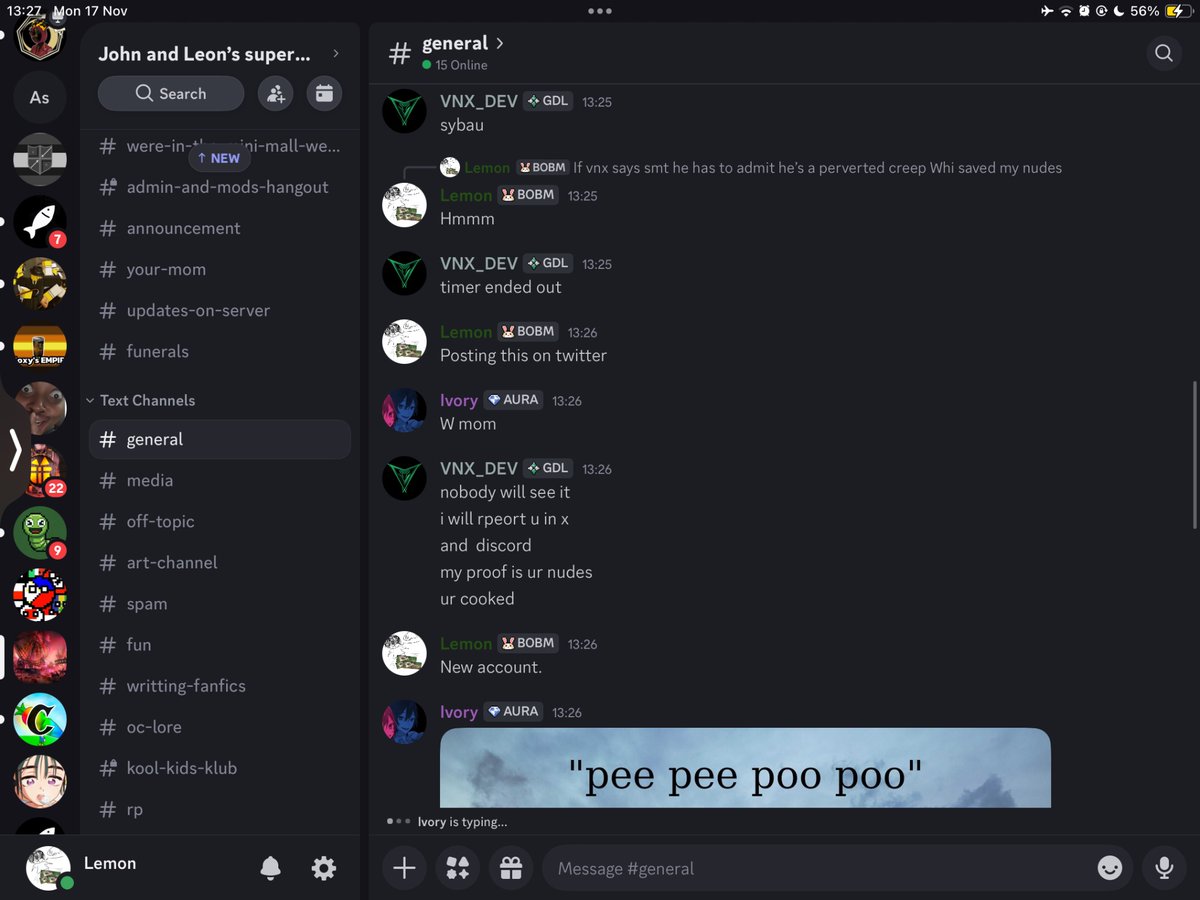
Task: Click Ivory's avatar on 'W mom' message
Action: point(405,410)
